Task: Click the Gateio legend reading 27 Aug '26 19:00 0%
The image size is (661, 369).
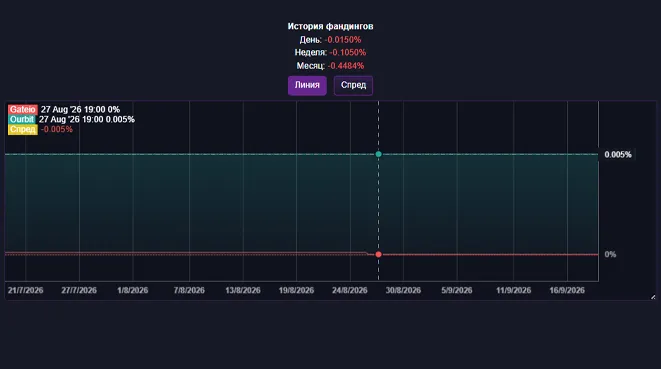Action: [80, 110]
